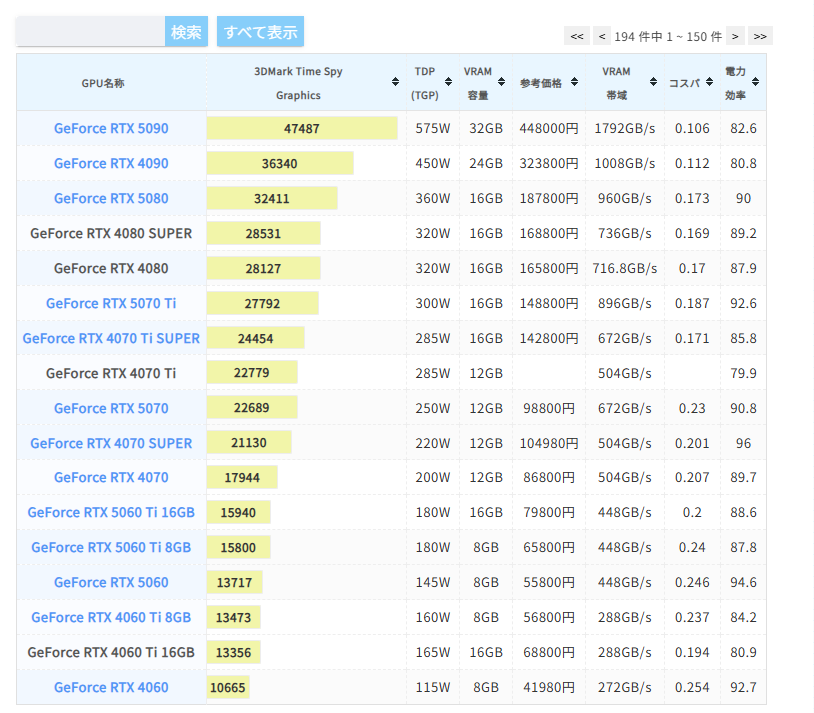The width and height of the screenshot is (814, 713).
Task: Go to previous page with < button
Action: pos(602,36)
